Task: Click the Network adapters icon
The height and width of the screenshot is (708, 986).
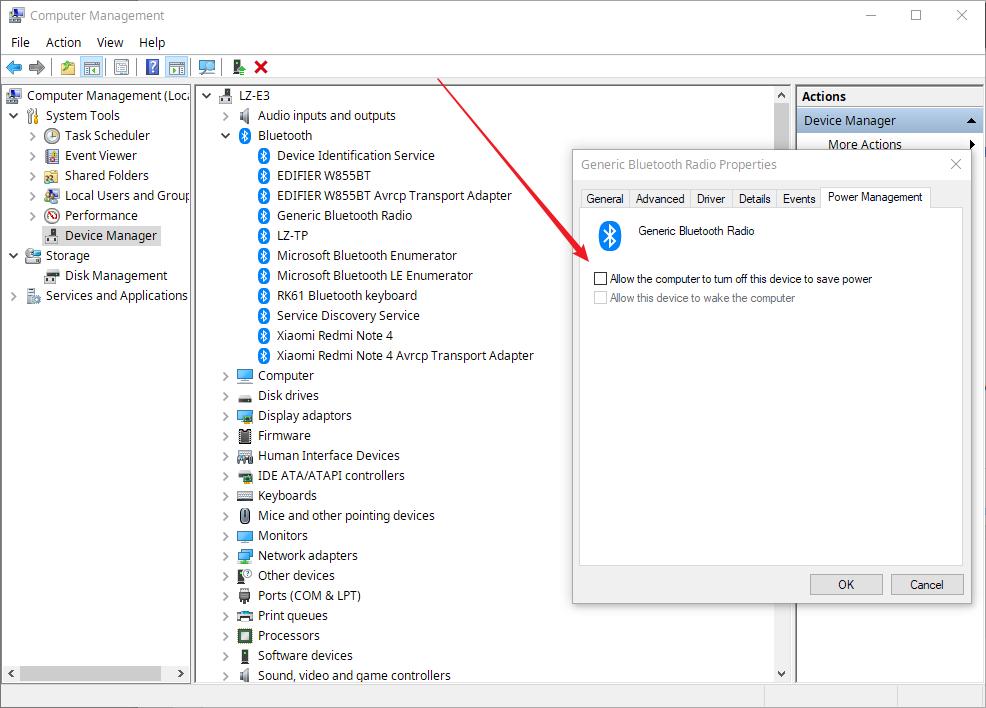Action: click(x=245, y=556)
